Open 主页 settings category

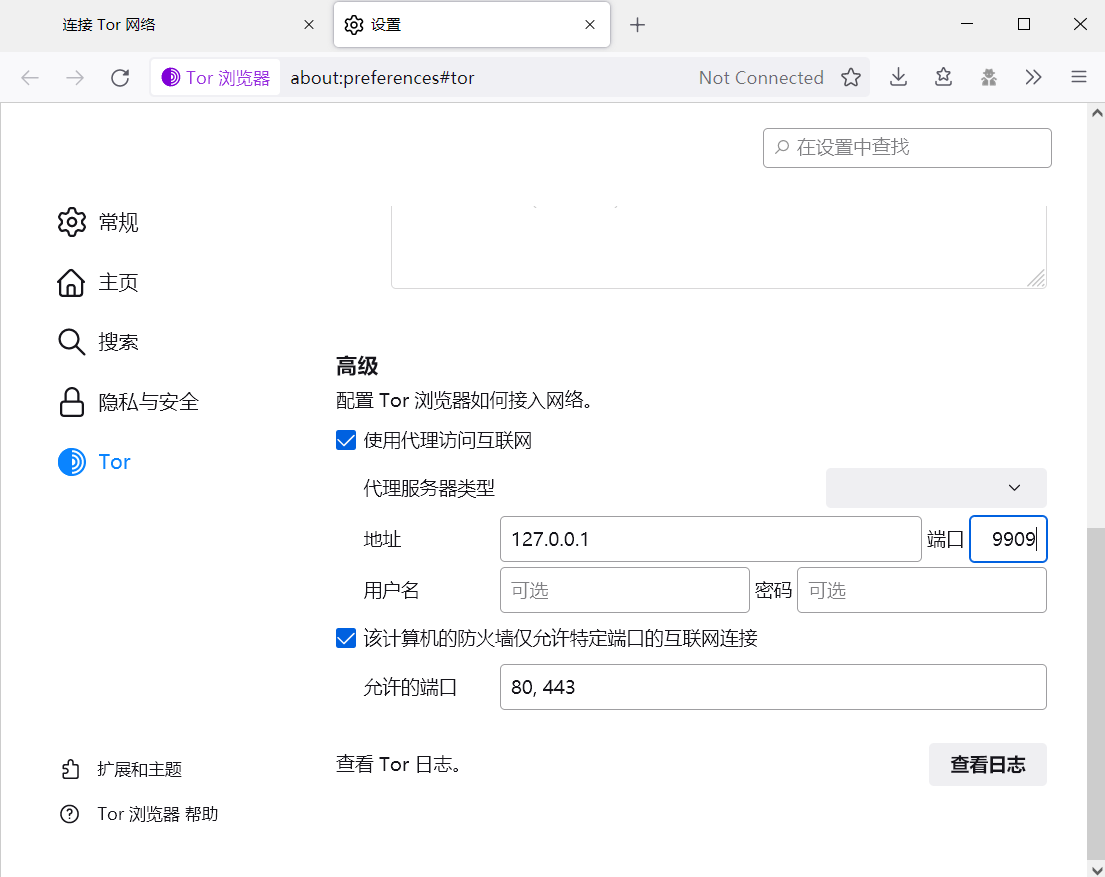(x=98, y=283)
